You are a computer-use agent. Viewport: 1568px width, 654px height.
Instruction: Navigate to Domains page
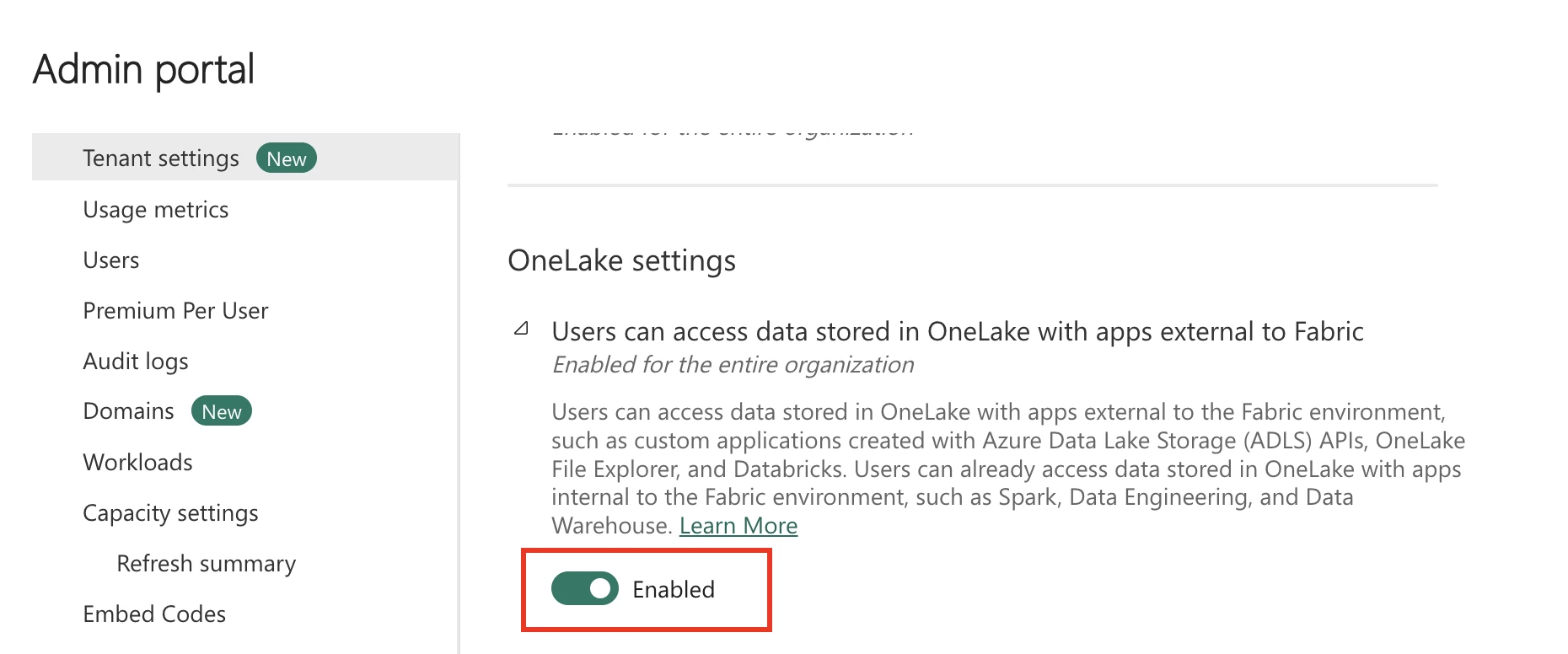(x=128, y=411)
